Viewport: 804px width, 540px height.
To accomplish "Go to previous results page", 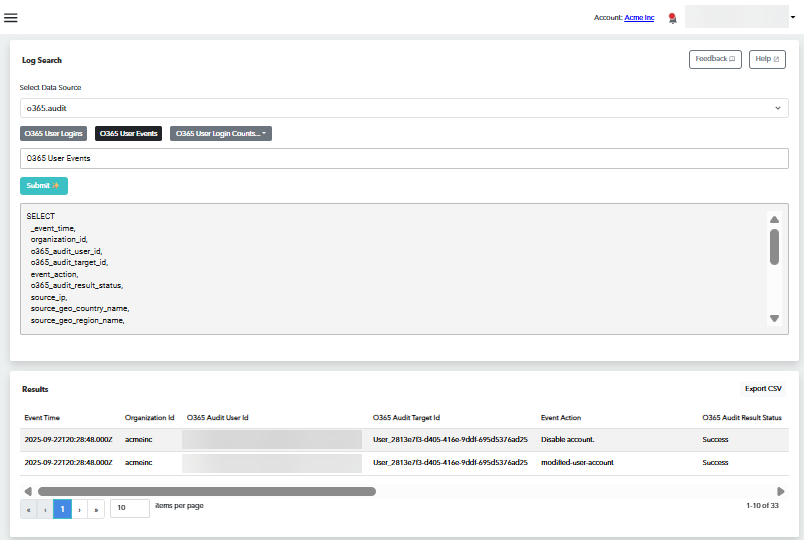I will coord(45,509).
